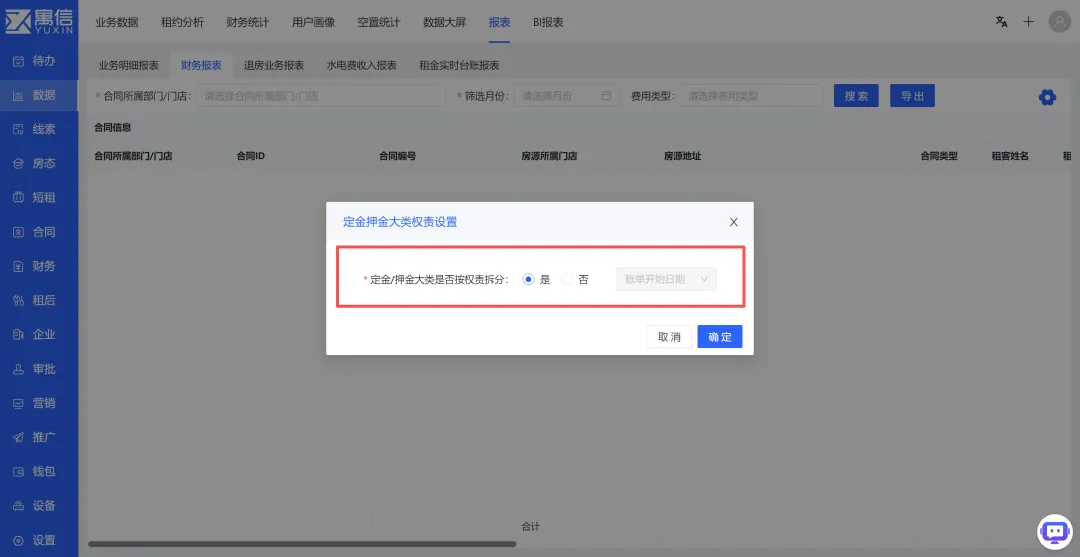Open the 业务数据 top menu
1080x557 pixels.
pos(117,22)
